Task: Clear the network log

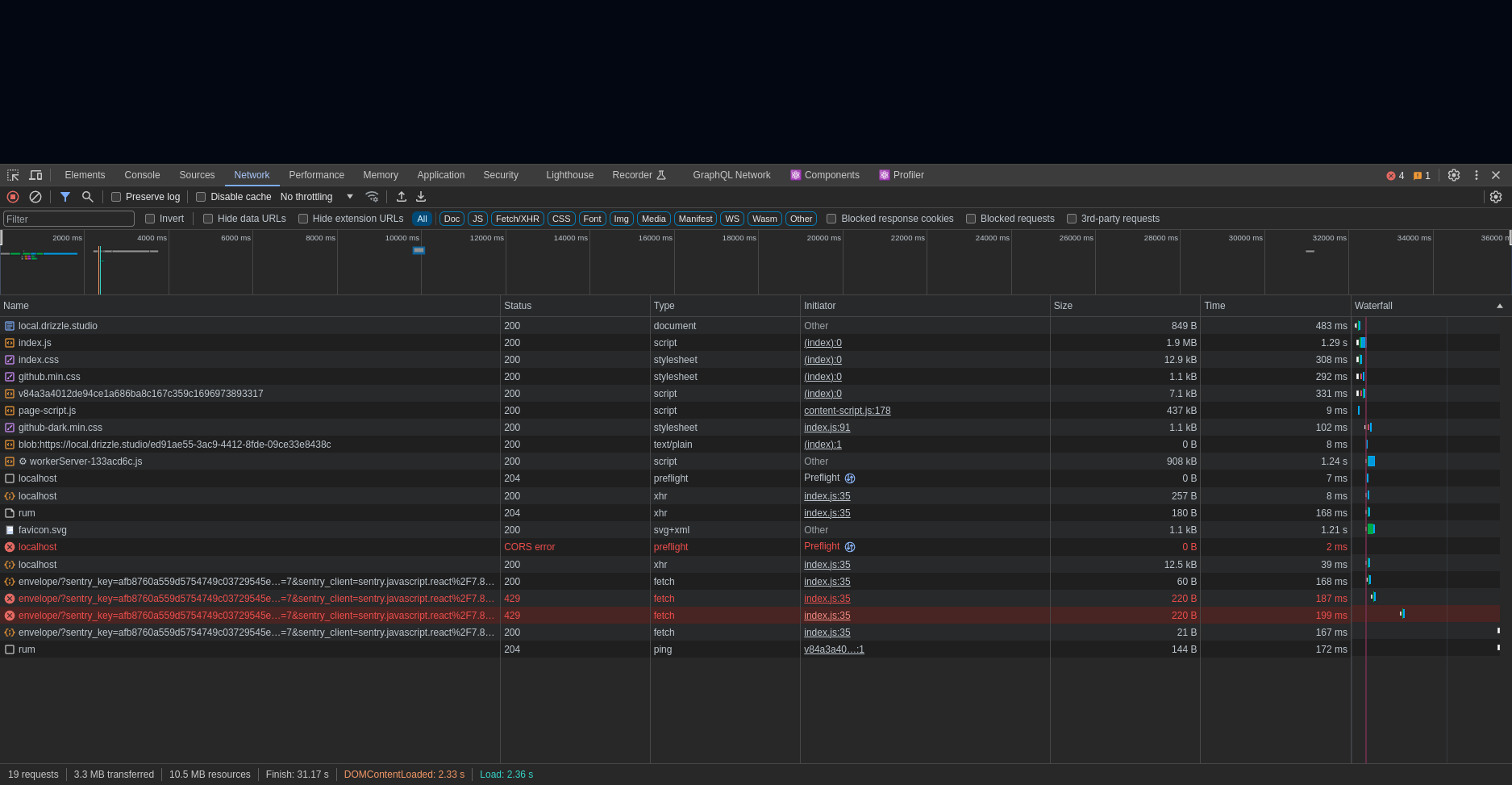Action: point(35,197)
